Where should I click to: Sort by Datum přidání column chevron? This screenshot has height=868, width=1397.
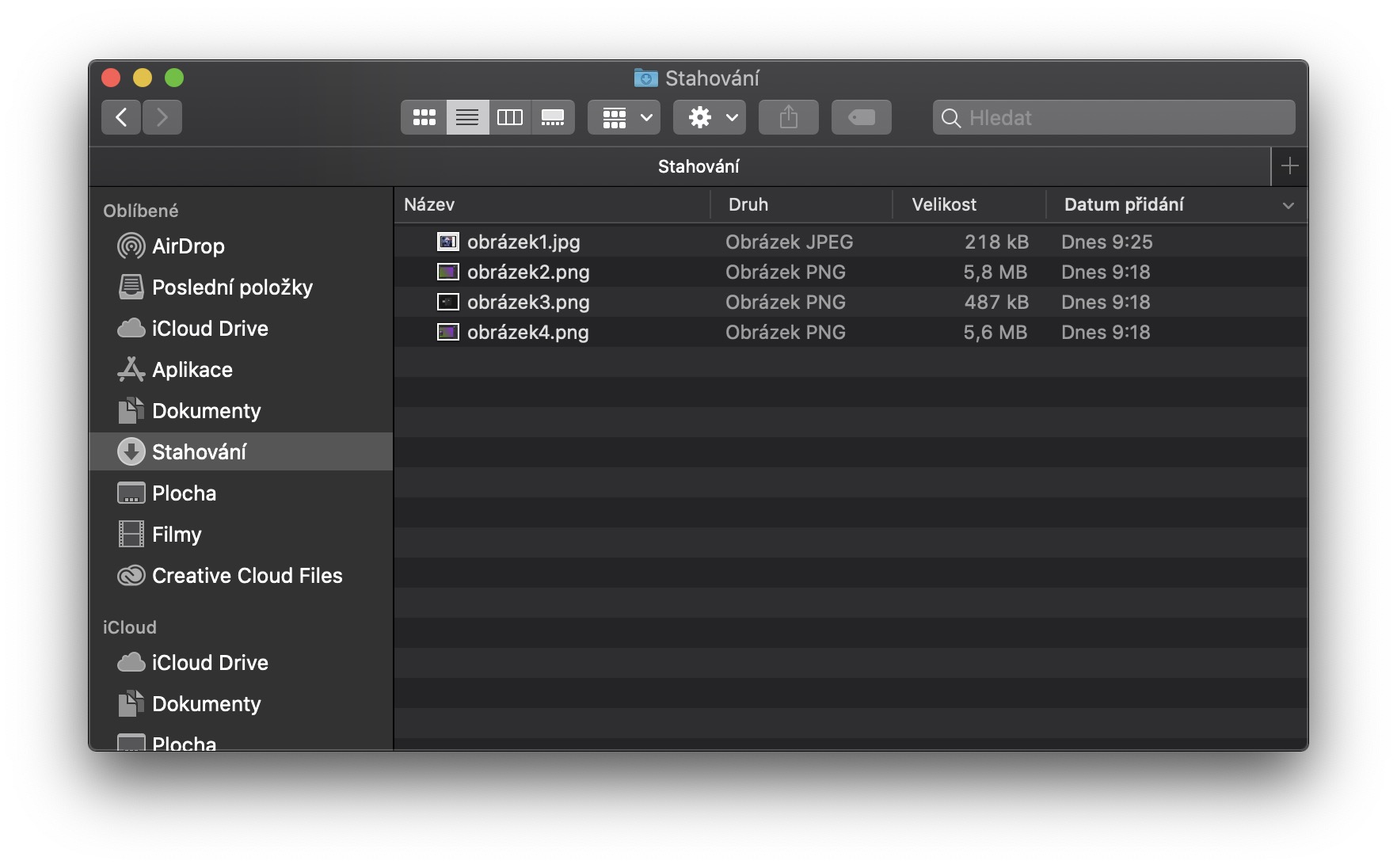(1288, 205)
